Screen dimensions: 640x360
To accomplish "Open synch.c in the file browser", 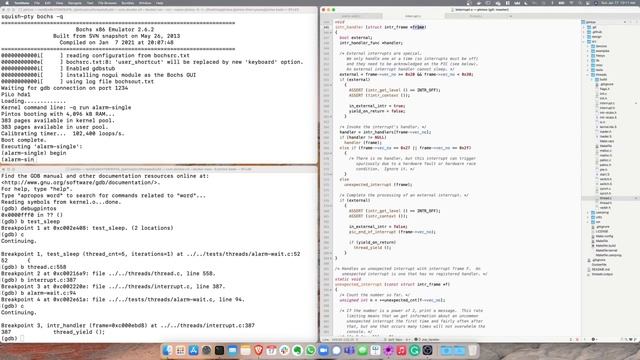I will click(605, 189).
